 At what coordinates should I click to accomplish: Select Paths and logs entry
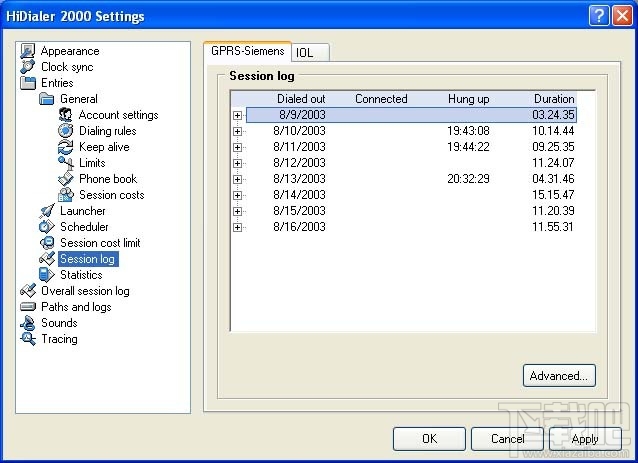(x=76, y=307)
